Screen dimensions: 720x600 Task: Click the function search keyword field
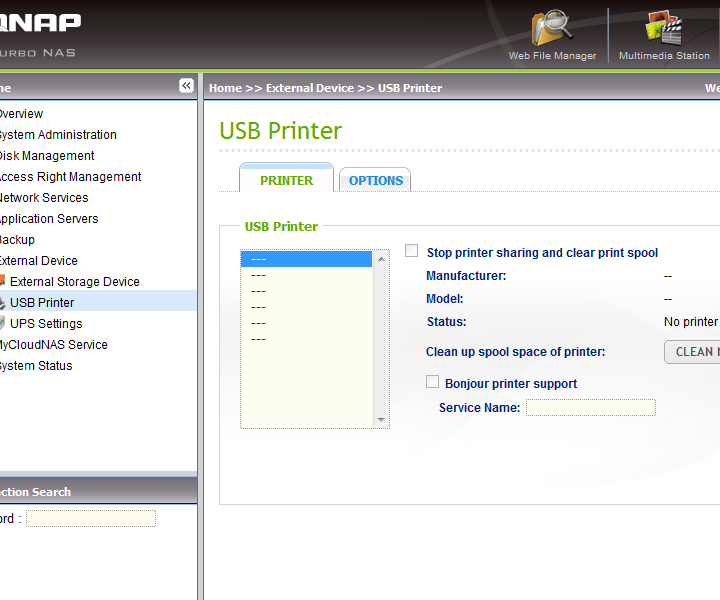coord(90,519)
